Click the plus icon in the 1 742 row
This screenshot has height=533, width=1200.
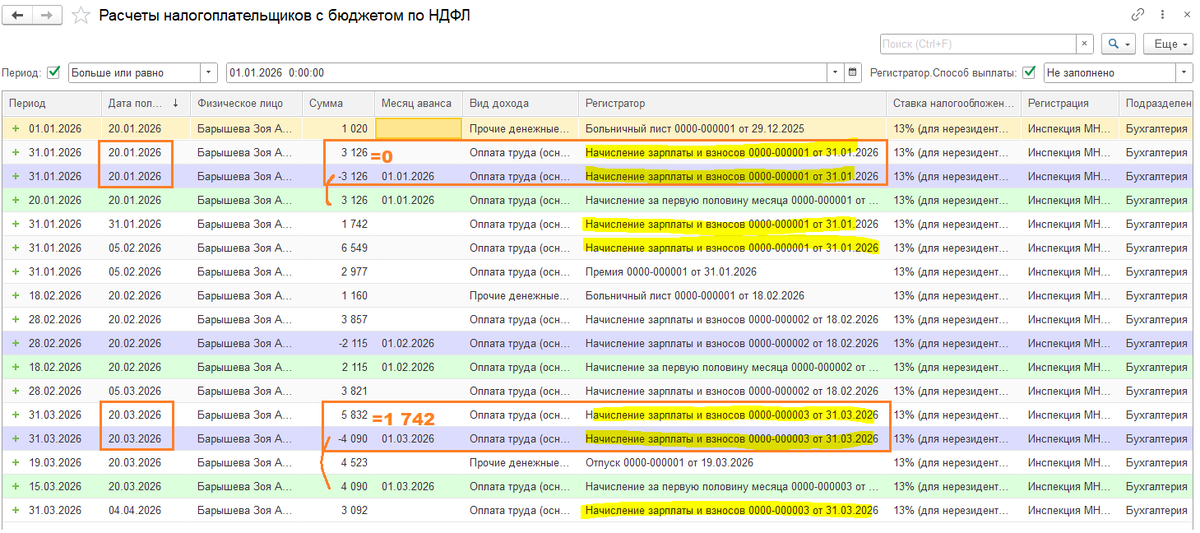pyautogui.click(x=15, y=224)
